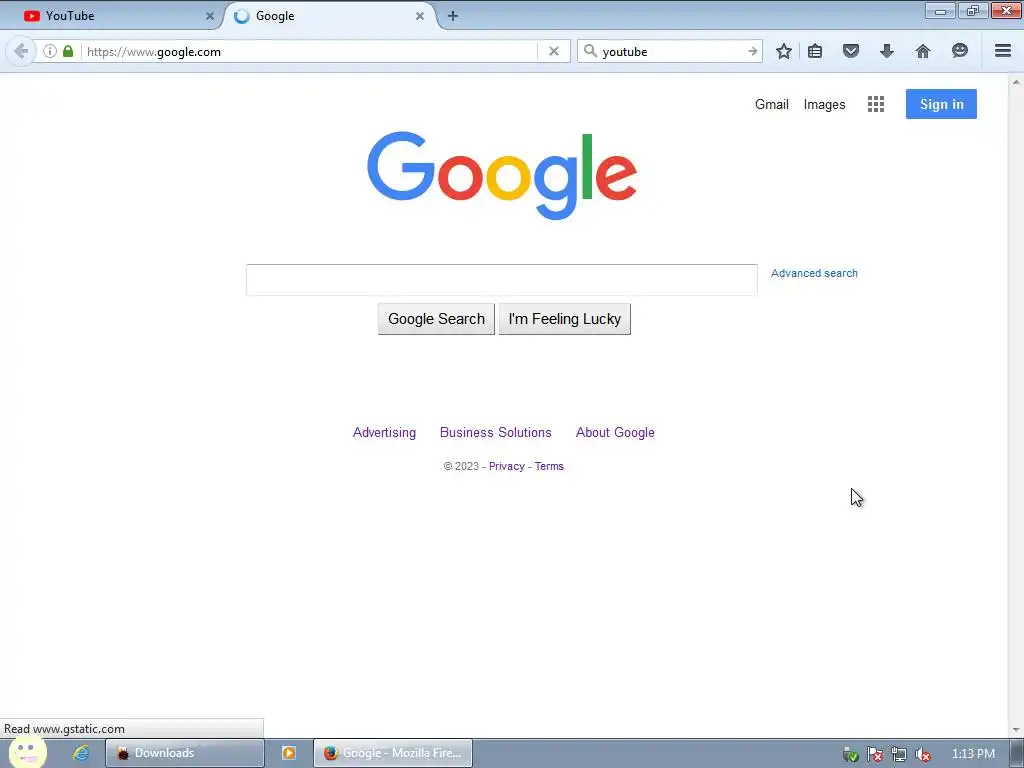Click the search magnifier icon in search box
Screen dimensions: 1024x768
(590, 51)
